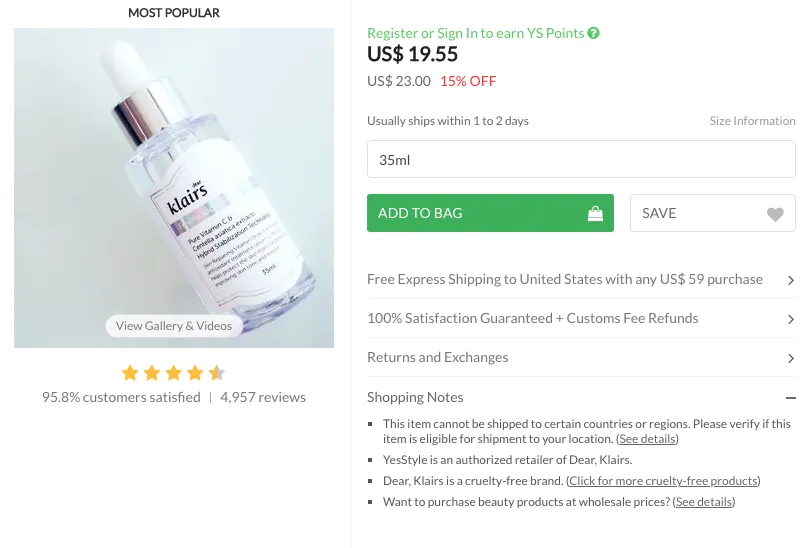Click See details for wholesale prices
Screen dimensions: 812x548
pos(703,502)
